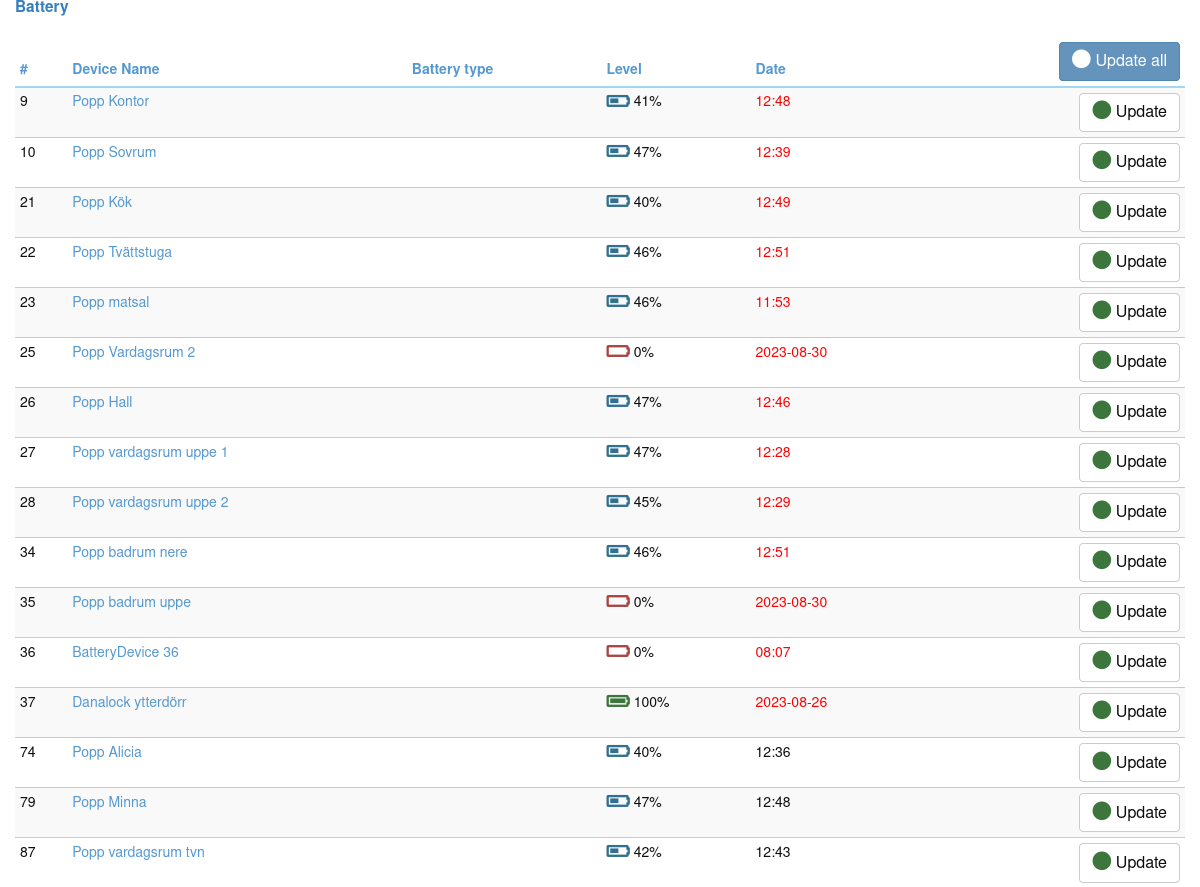Viewport: 1200px width, 887px height.
Task: Sort by the Device Name column header
Action: coord(116,69)
